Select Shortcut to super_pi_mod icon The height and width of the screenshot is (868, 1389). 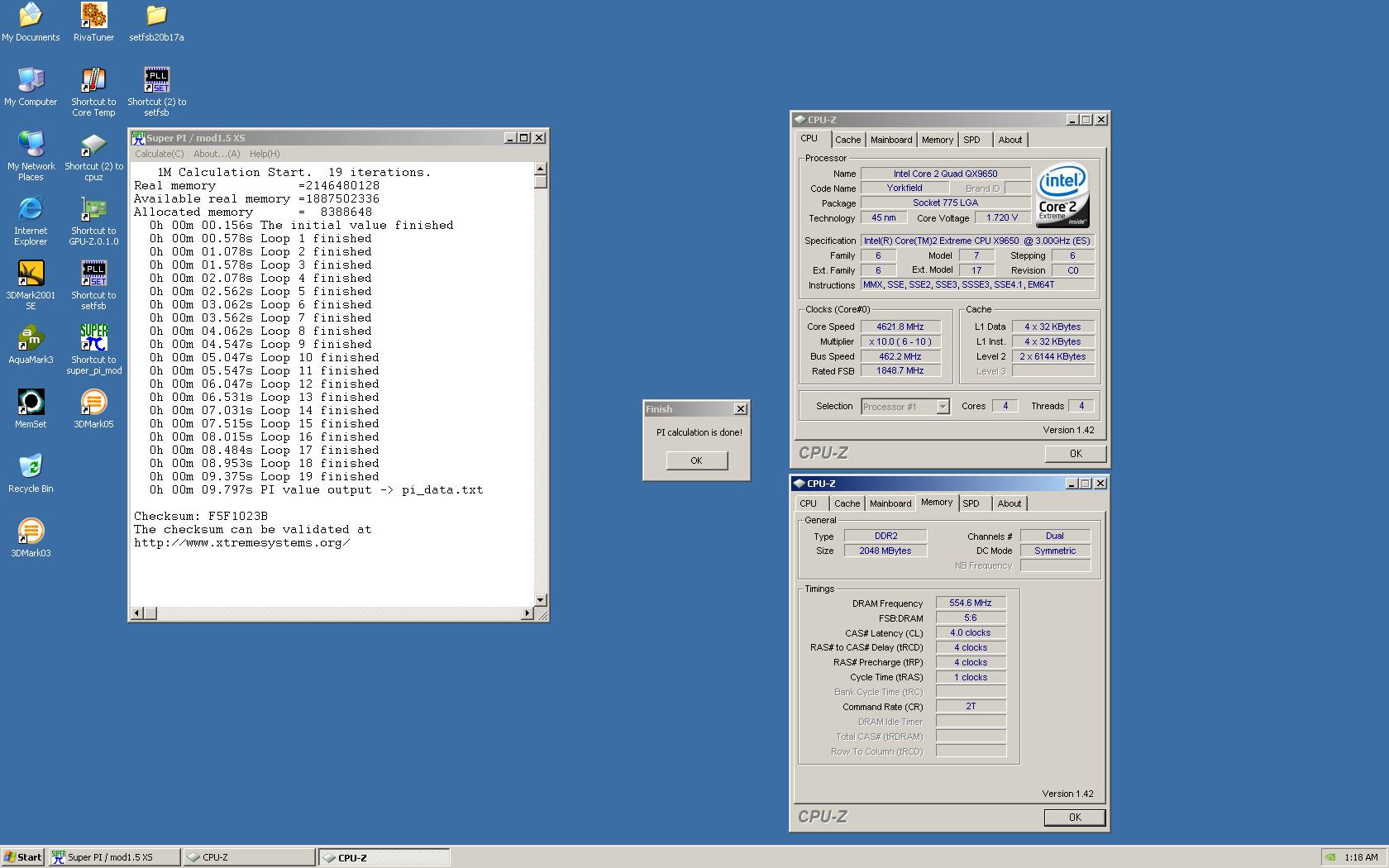click(93, 350)
